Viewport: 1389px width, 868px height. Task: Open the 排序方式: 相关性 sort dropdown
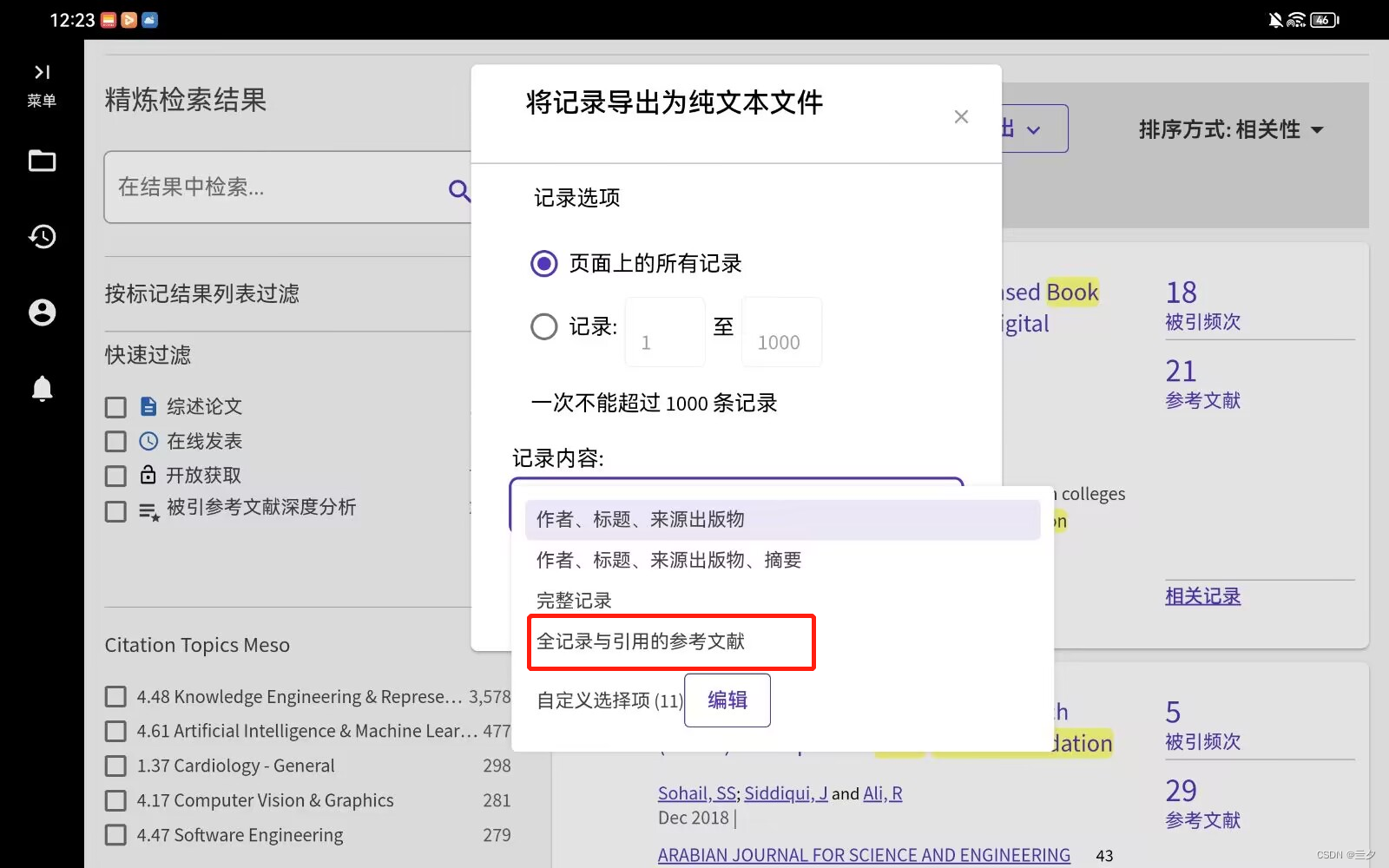point(1231,129)
